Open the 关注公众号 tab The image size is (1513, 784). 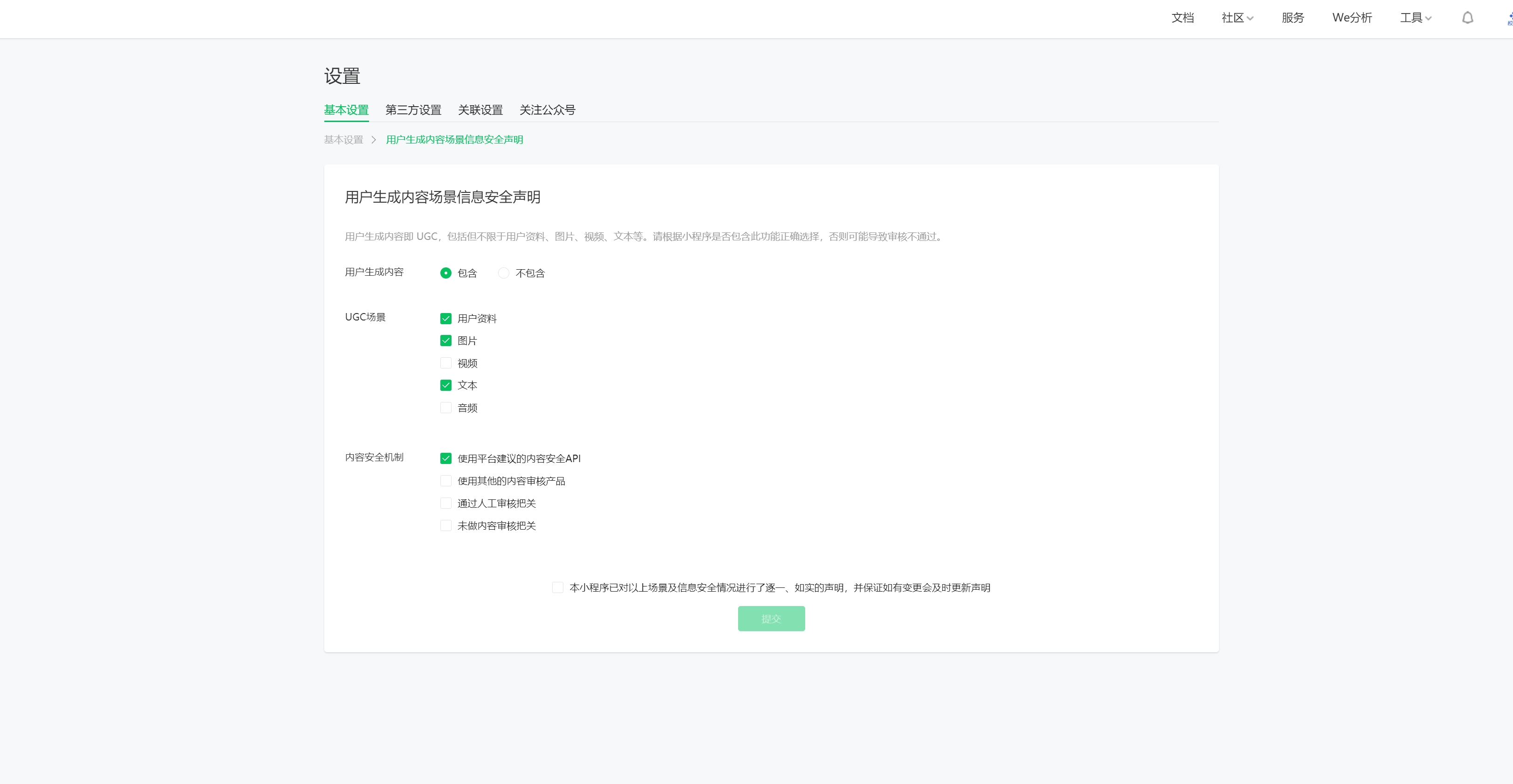(x=547, y=110)
